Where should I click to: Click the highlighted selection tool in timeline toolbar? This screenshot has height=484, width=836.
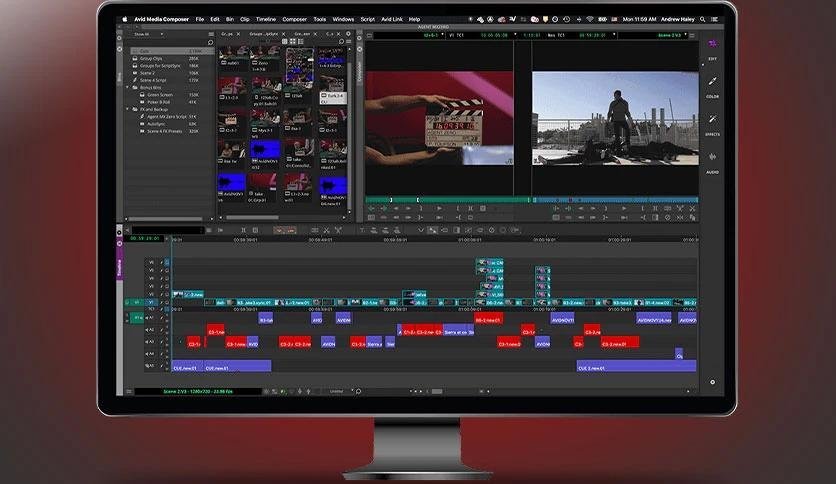point(432,230)
